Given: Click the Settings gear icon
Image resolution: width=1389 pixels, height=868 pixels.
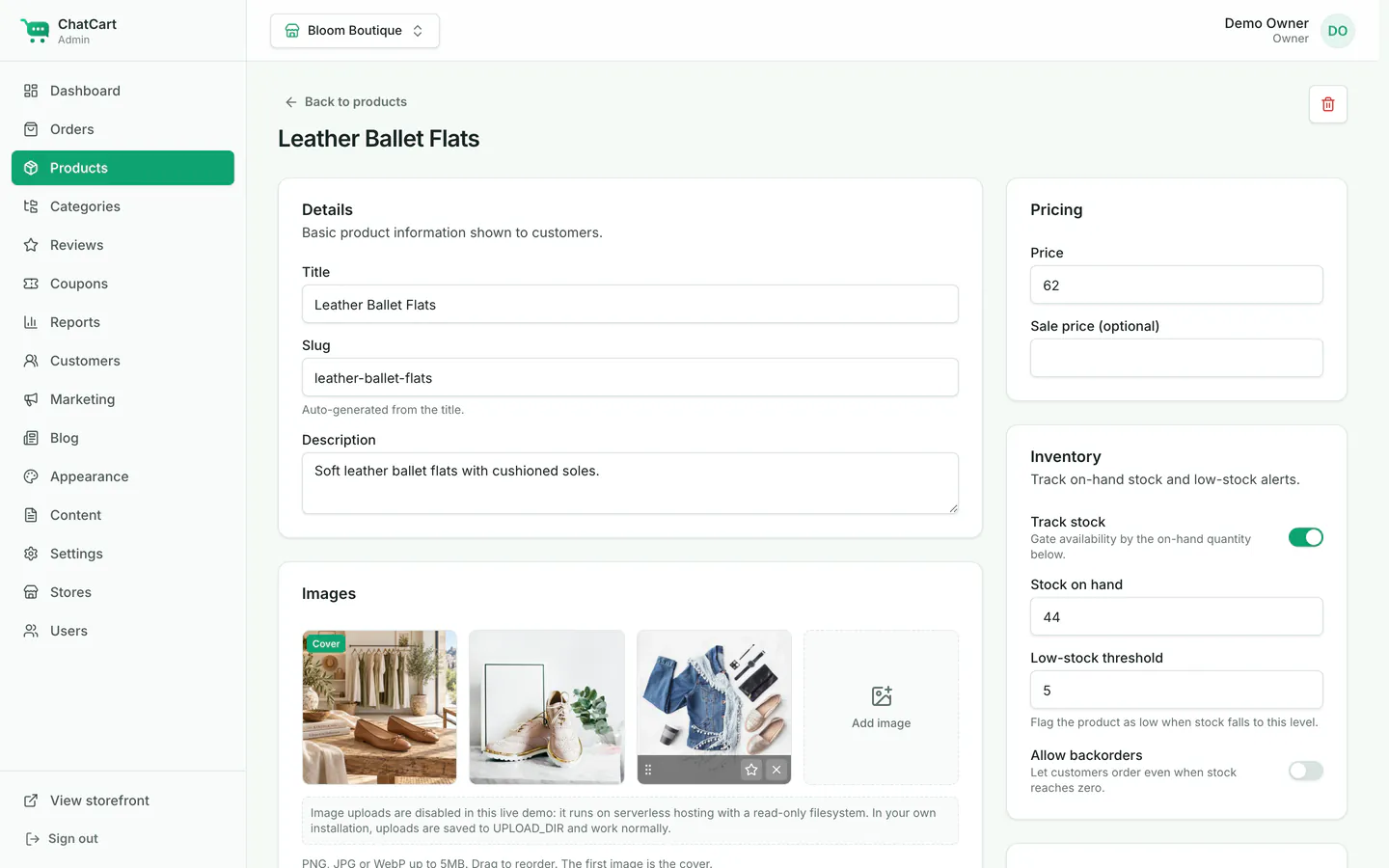Looking at the screenshot, I should (x=31, y=554).
